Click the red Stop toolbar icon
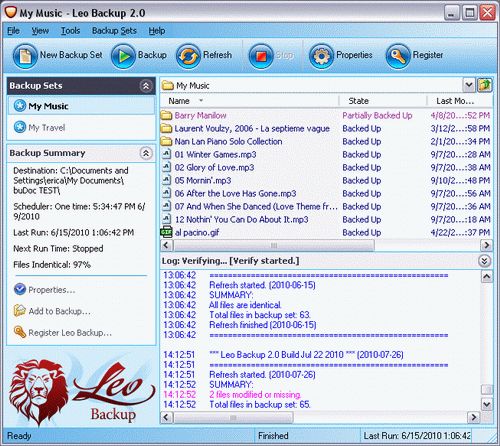Screen dimensions: 500x446 [261, 56]
